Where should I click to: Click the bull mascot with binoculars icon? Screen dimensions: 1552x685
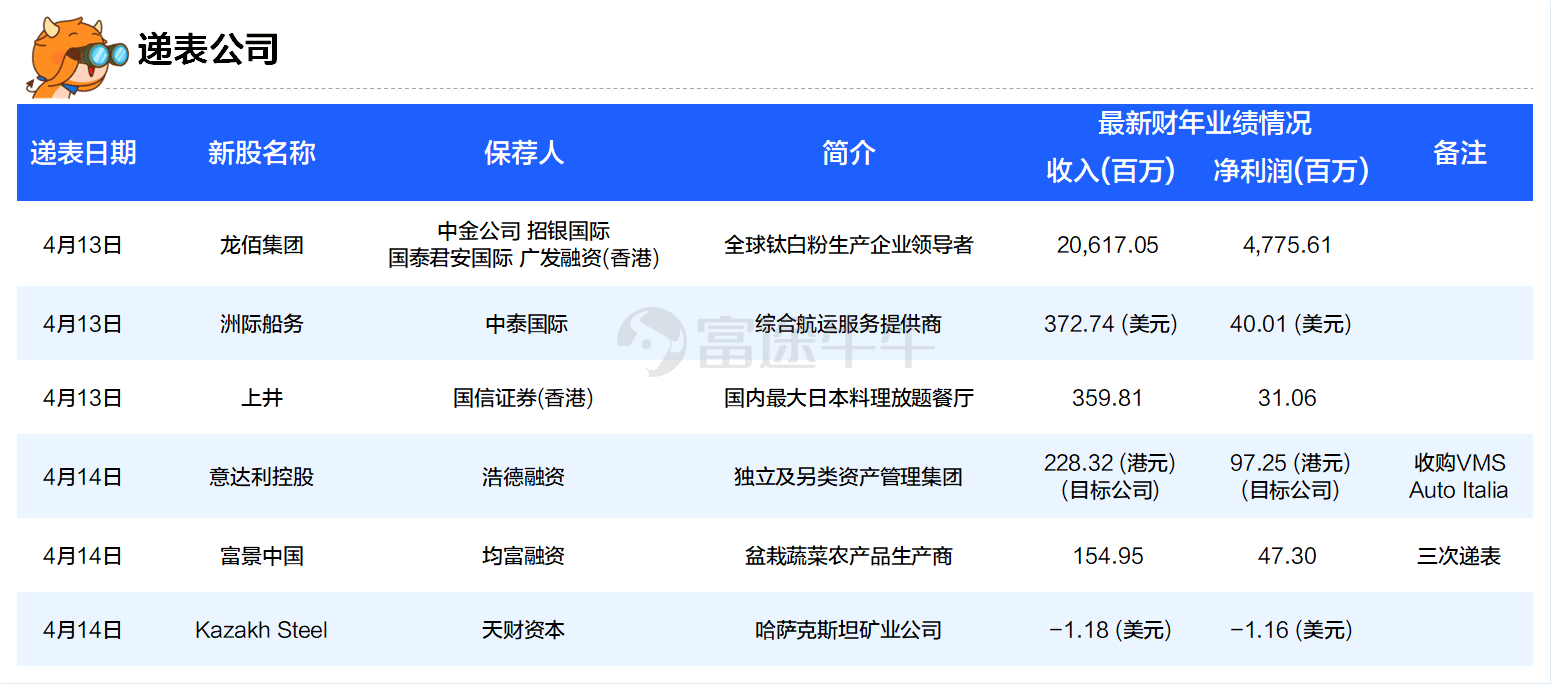pos(78,56)
